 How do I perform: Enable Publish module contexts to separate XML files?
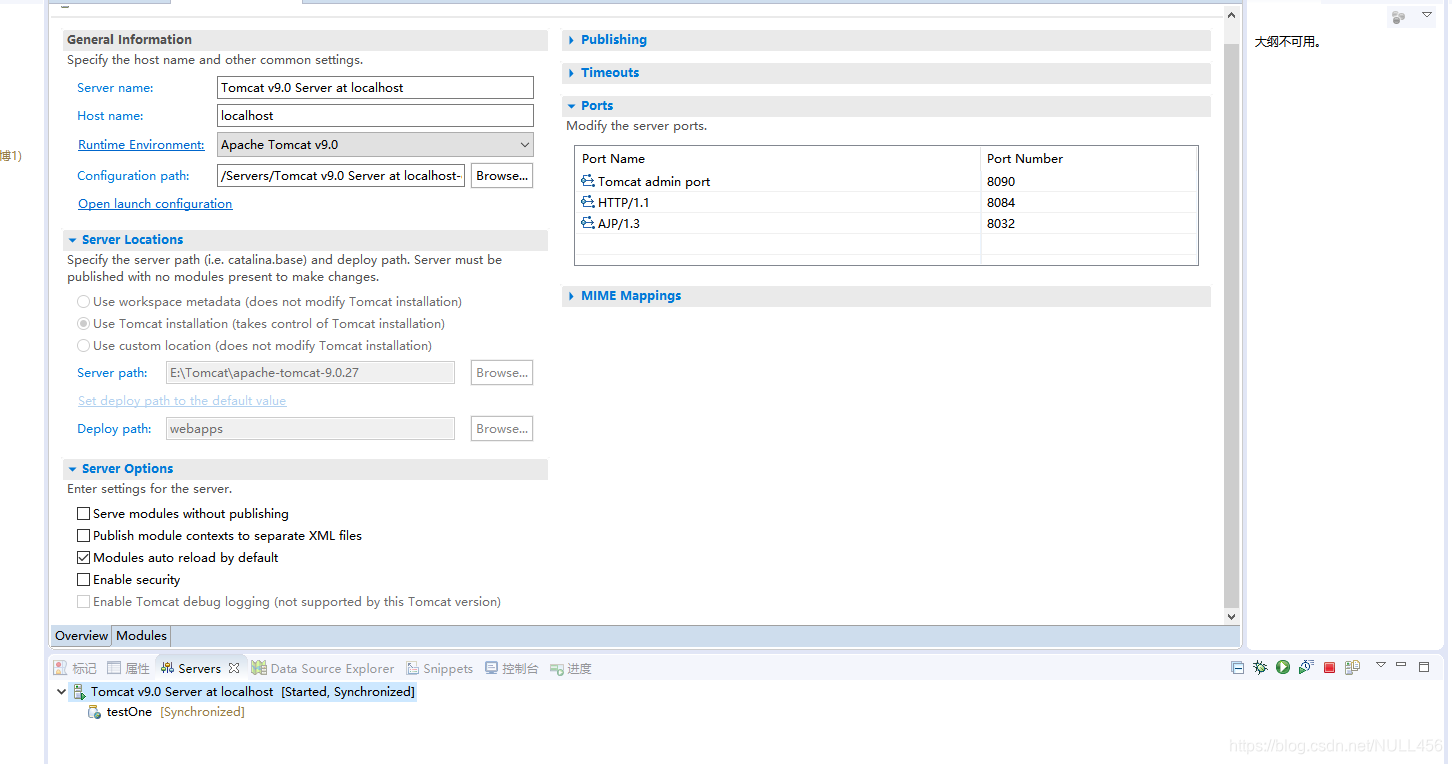pyautogui.click(x=84, y=535)
